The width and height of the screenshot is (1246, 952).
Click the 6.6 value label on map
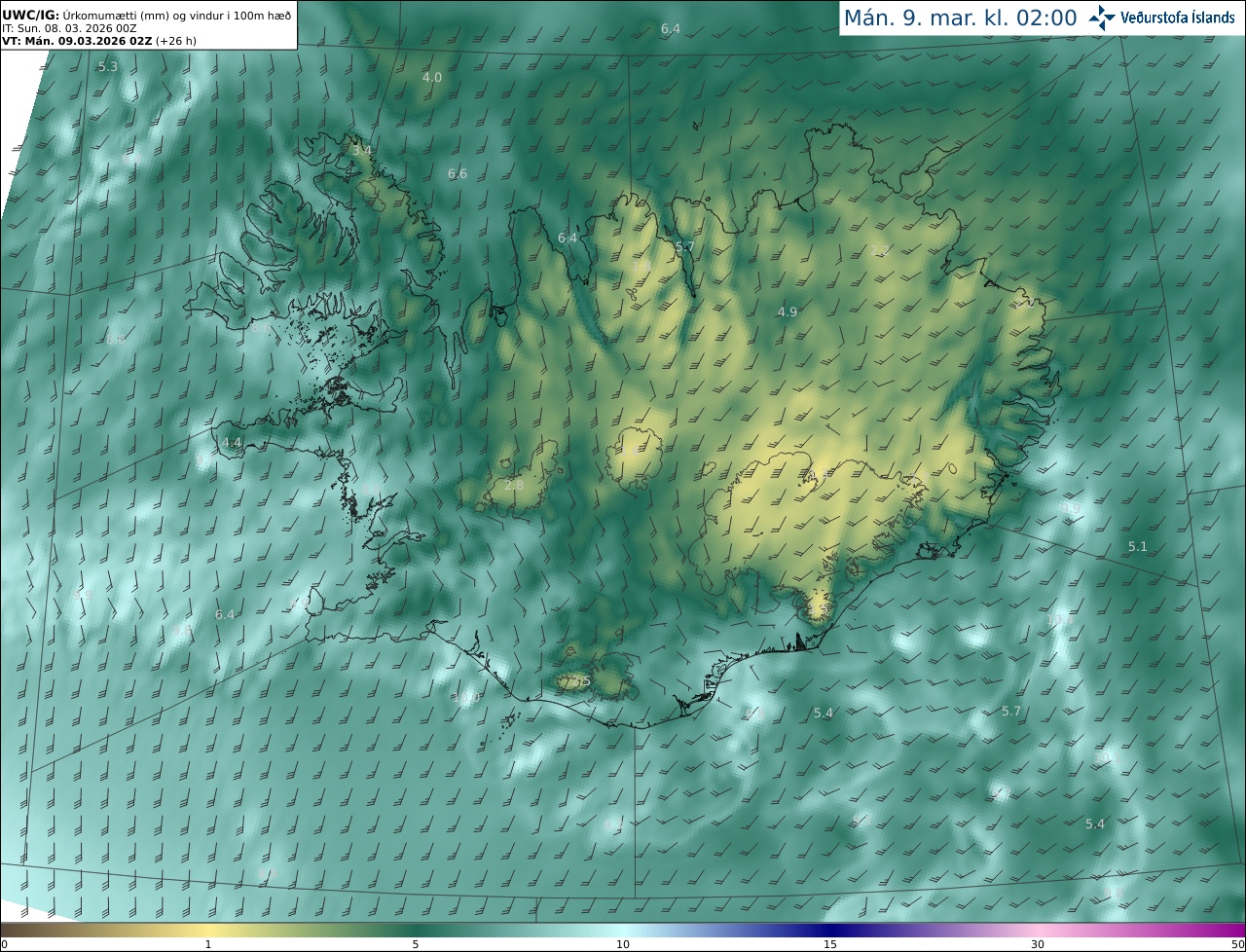tap(458, 174)
